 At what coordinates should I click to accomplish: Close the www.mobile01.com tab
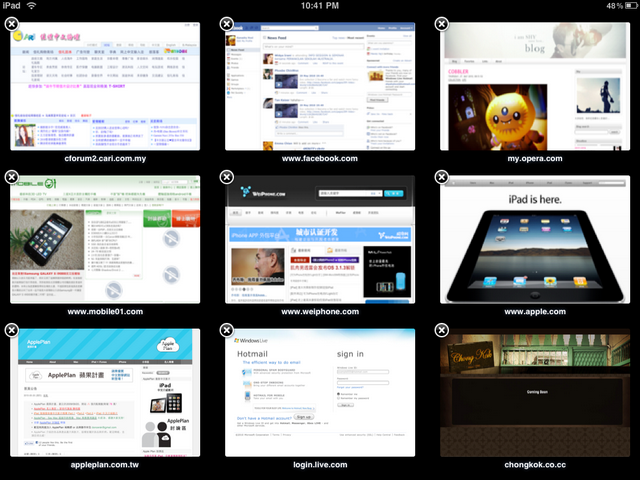pyautogui.click(x=12, y=177)
